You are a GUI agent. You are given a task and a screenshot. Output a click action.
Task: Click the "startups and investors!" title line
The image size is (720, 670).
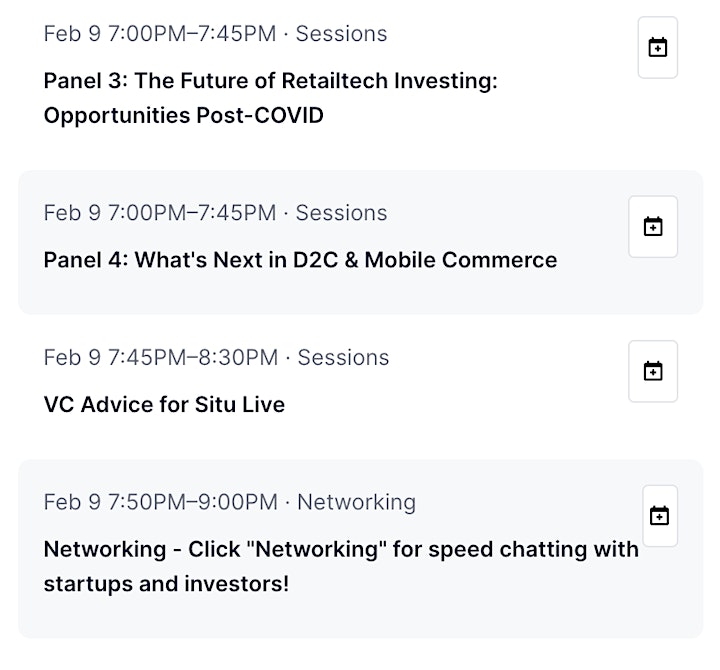166,584
